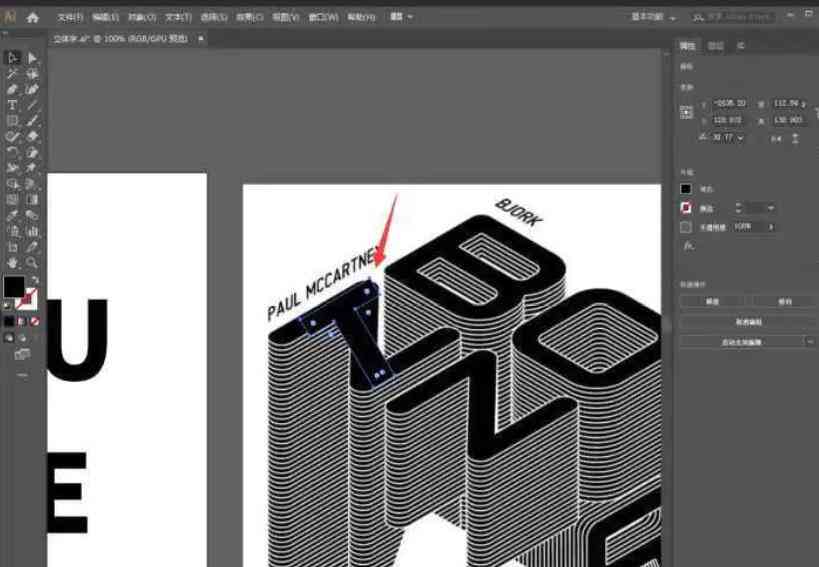Click the Home icon in top bar
Screen dimensions: 819x567
click(32, 17)
